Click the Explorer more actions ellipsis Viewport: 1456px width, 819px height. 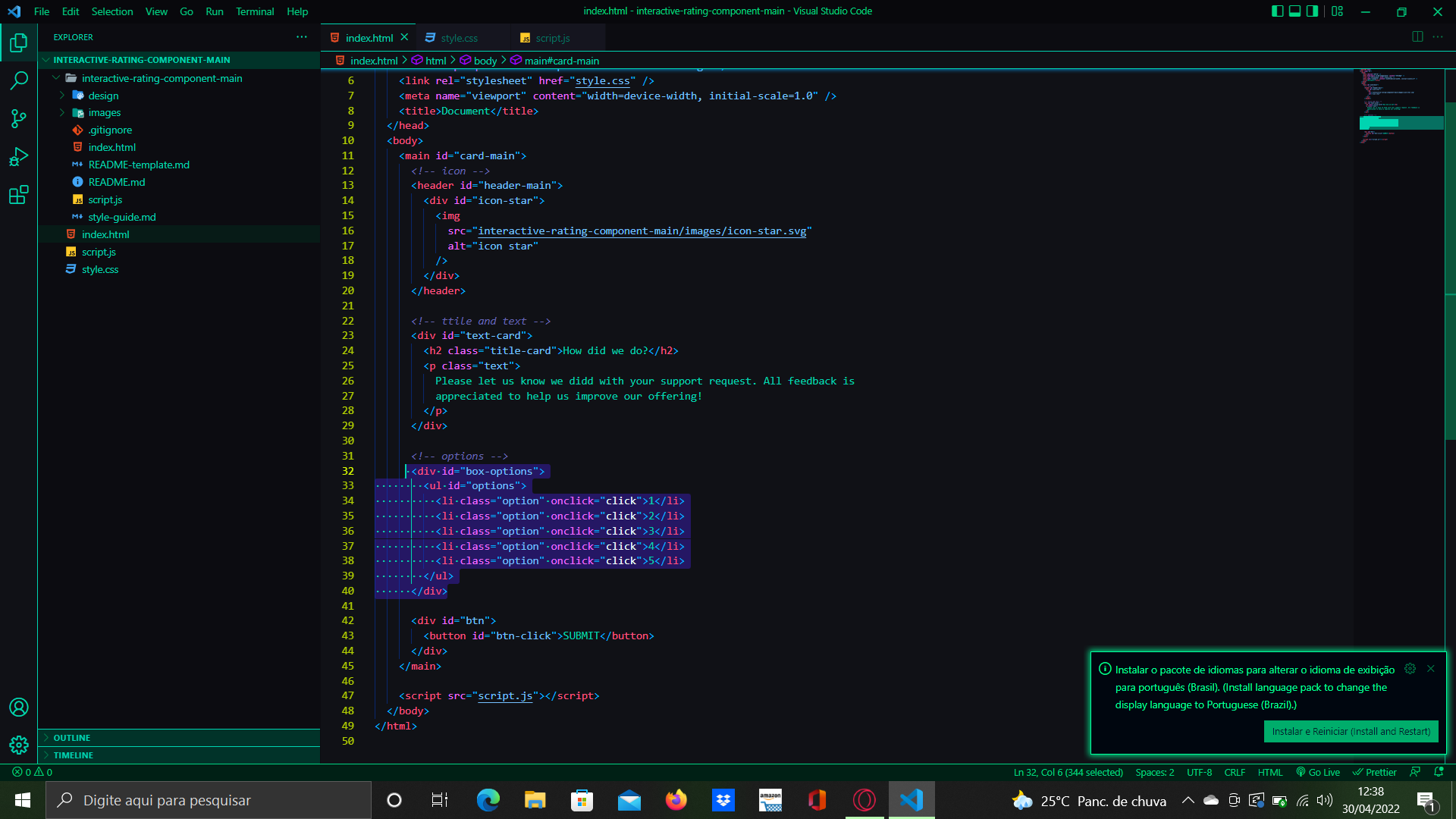(302, 37)
